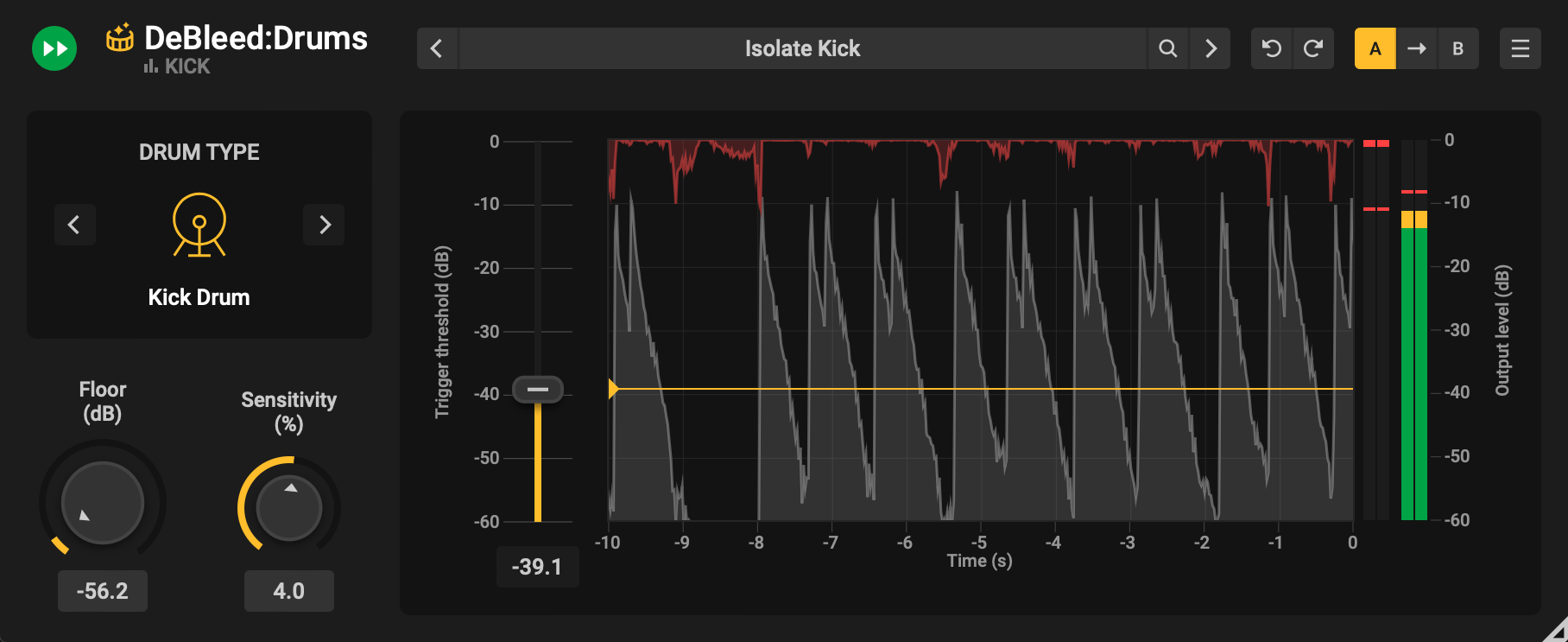Image resolution: width=1568 pixels, height=642 pixels.
Task: Click the threshold value box showing -39.1
Action: pyautogui.click(x=537, y=567)
